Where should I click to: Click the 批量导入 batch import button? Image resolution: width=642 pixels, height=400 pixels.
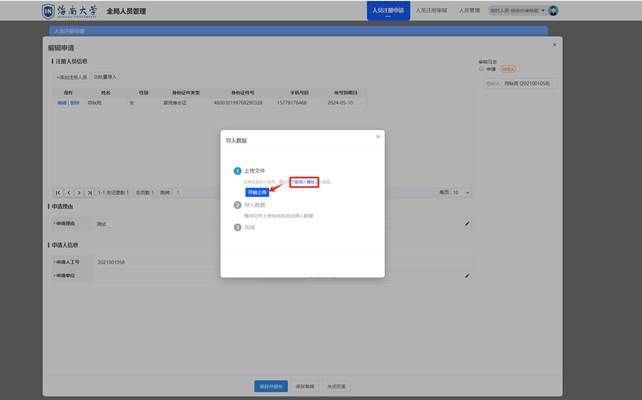point(105,76)
